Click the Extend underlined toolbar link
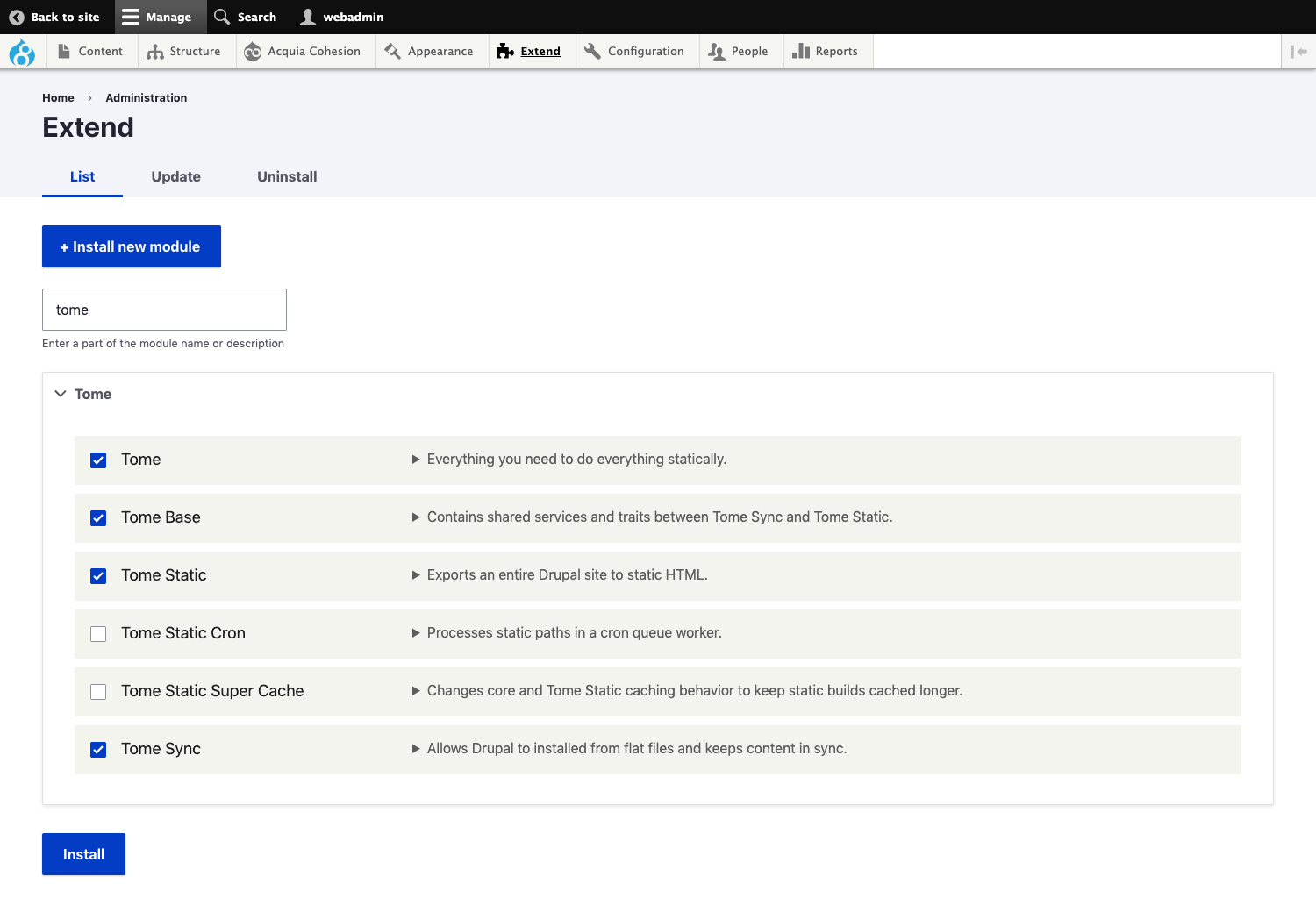 540,52
